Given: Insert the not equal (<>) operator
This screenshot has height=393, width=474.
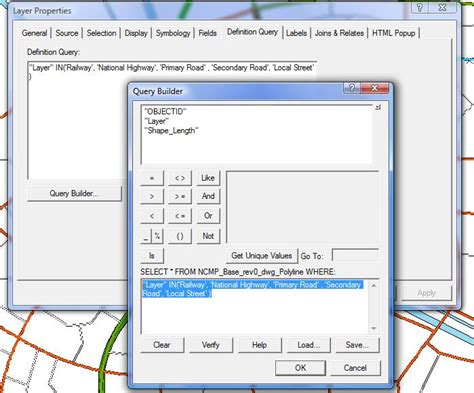Looking at the screenshot, I should (x=180, y=178).
